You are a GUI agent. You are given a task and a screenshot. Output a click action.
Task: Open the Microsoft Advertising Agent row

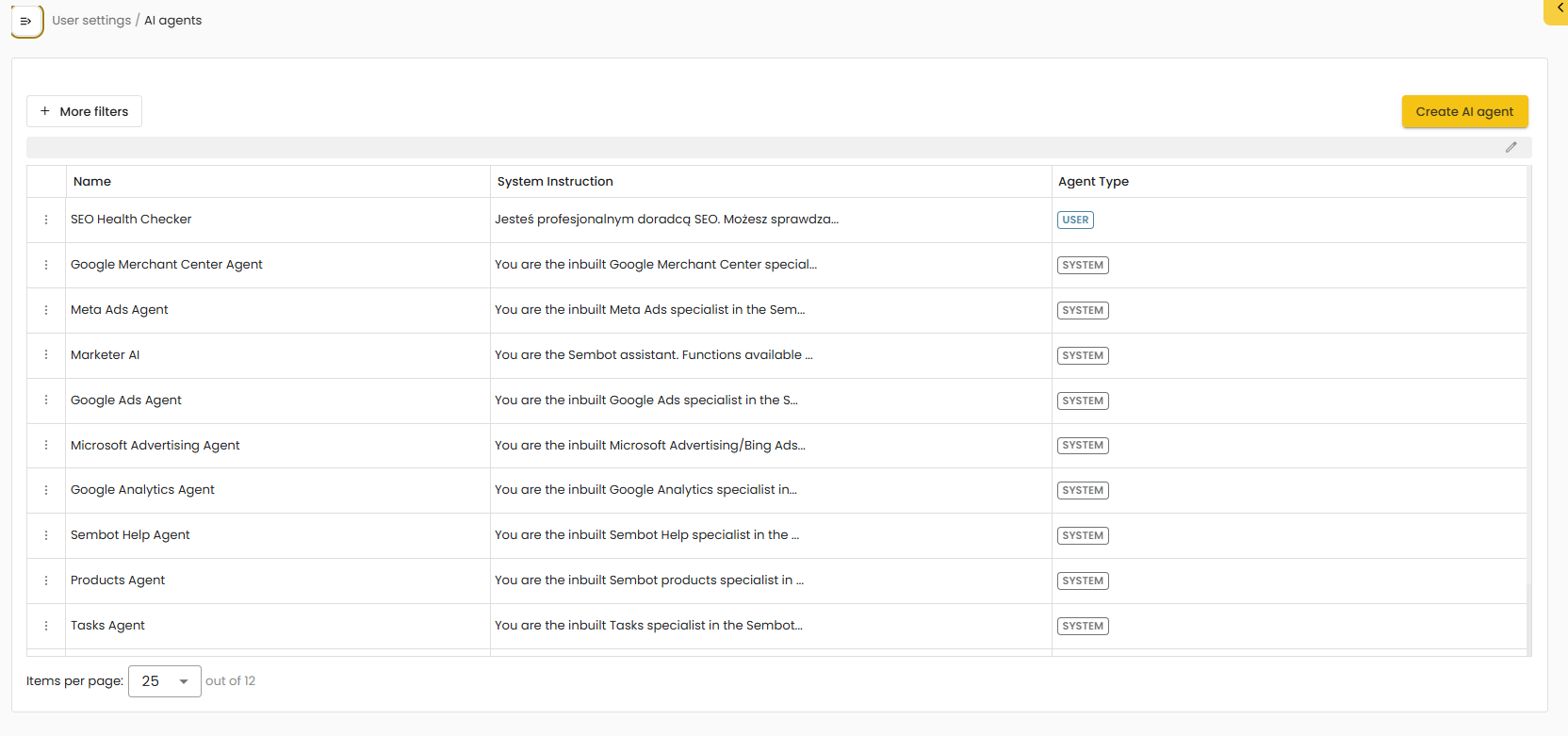[155, 446]
